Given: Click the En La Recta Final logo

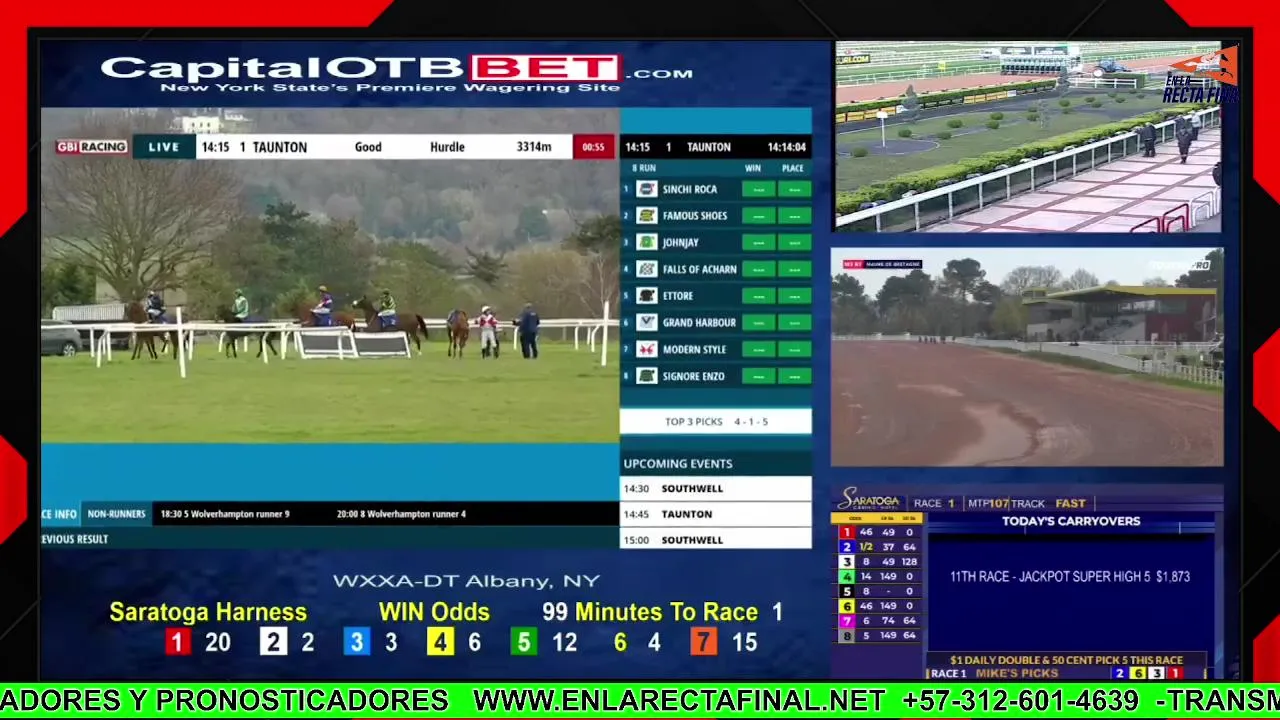Looking at the screenshot, I should click(x=1202, y=75).
